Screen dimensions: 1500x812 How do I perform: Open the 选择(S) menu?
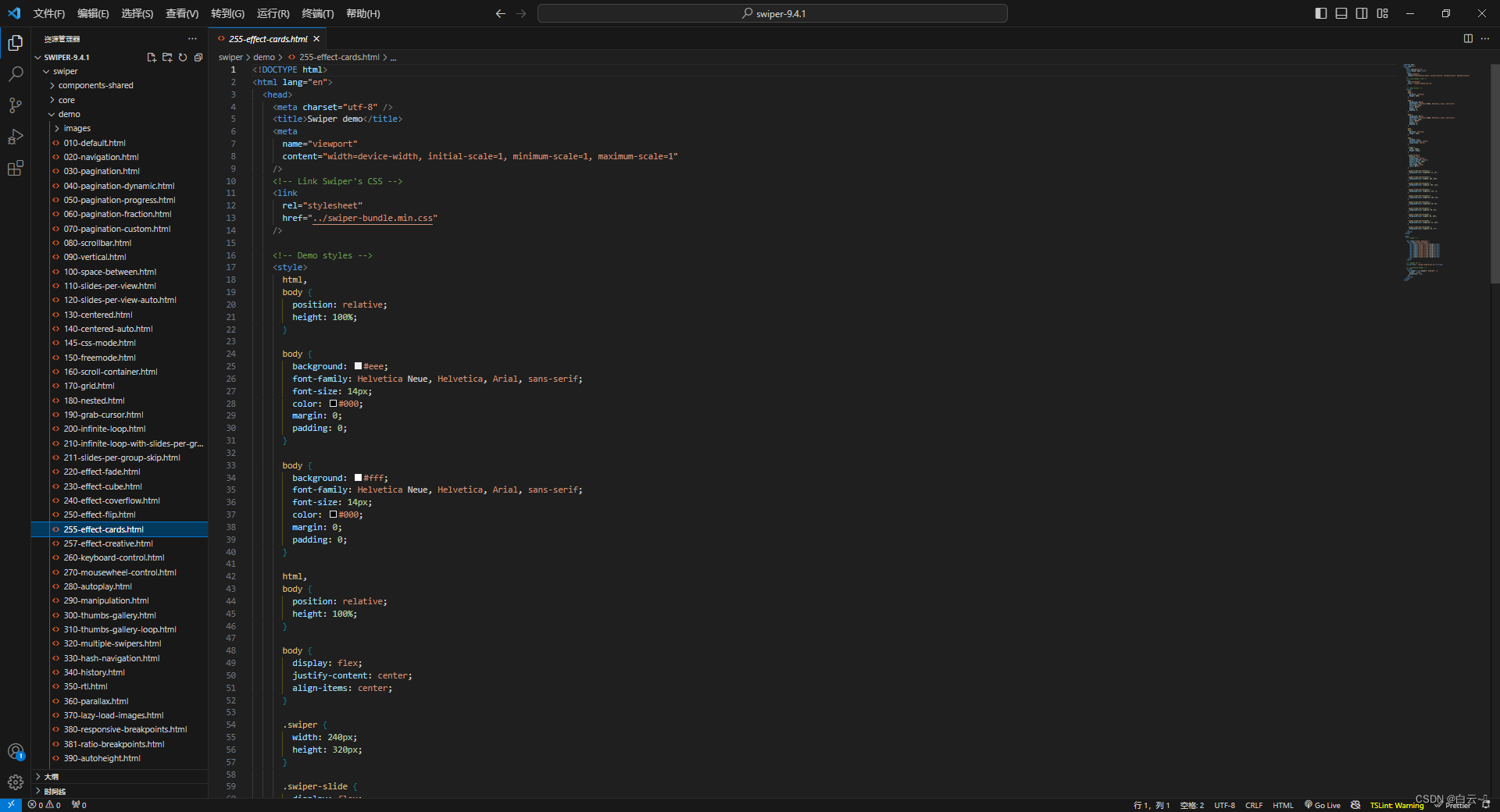137,13
